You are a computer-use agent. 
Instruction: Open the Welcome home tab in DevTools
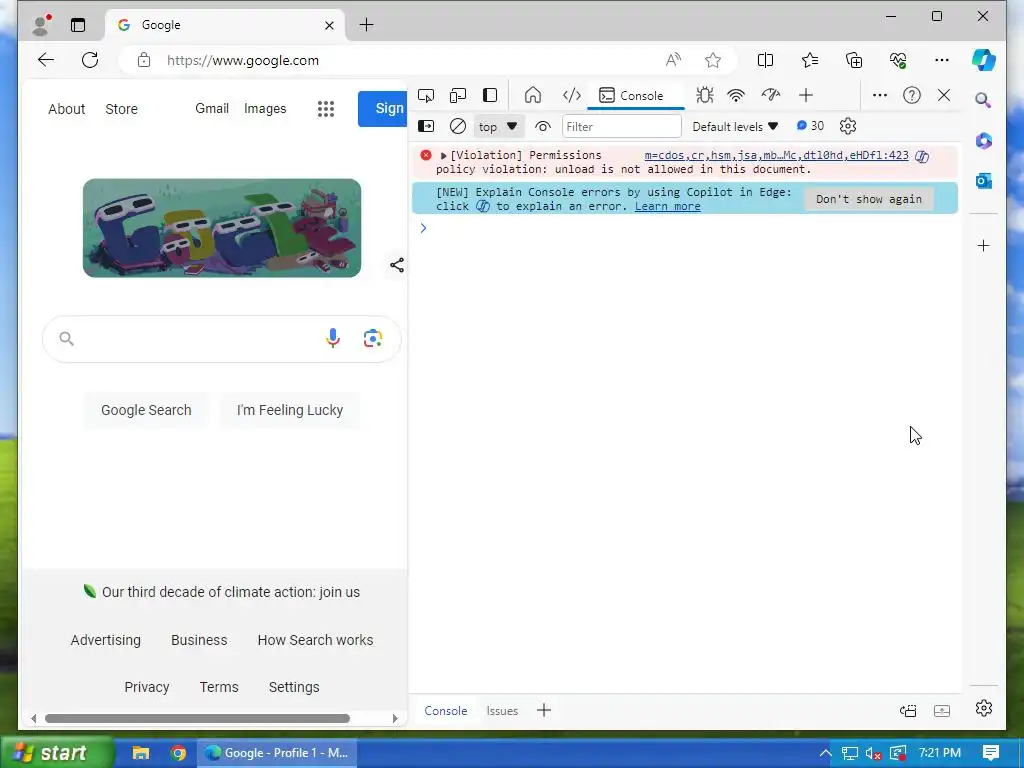click(533, 95)
